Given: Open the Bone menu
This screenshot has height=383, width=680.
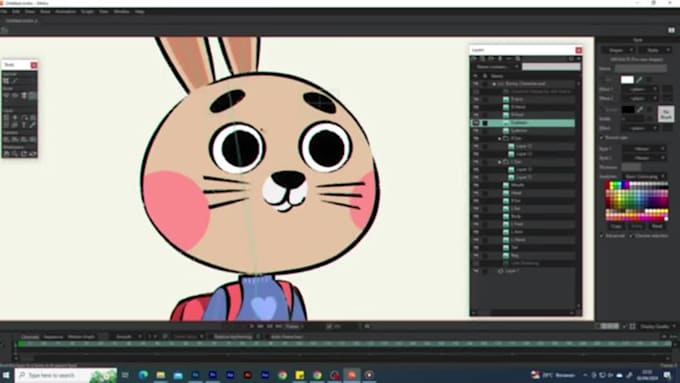Looking at the screenshot, I should (45, 12).
